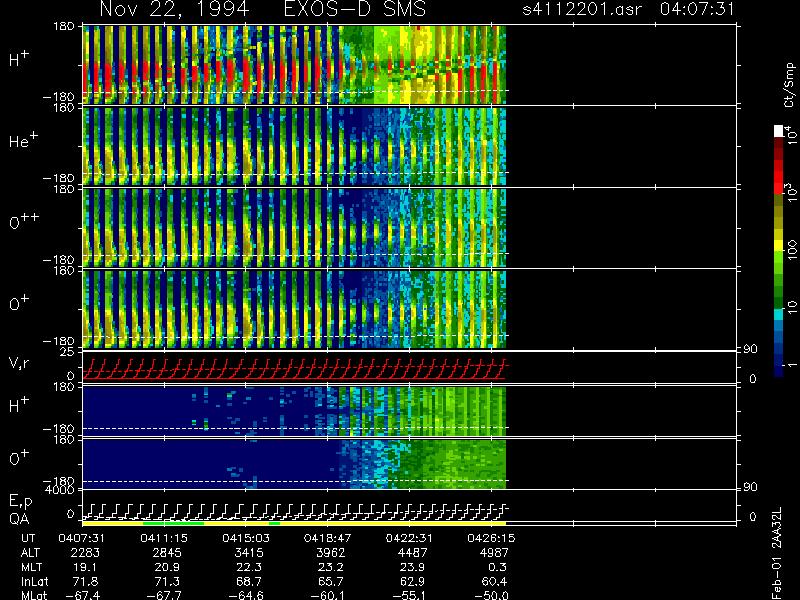Image resolution: width=800 pixels, height=600 pixels.
Task: Click the O+ label just above E,p
Action: (19, 457)
